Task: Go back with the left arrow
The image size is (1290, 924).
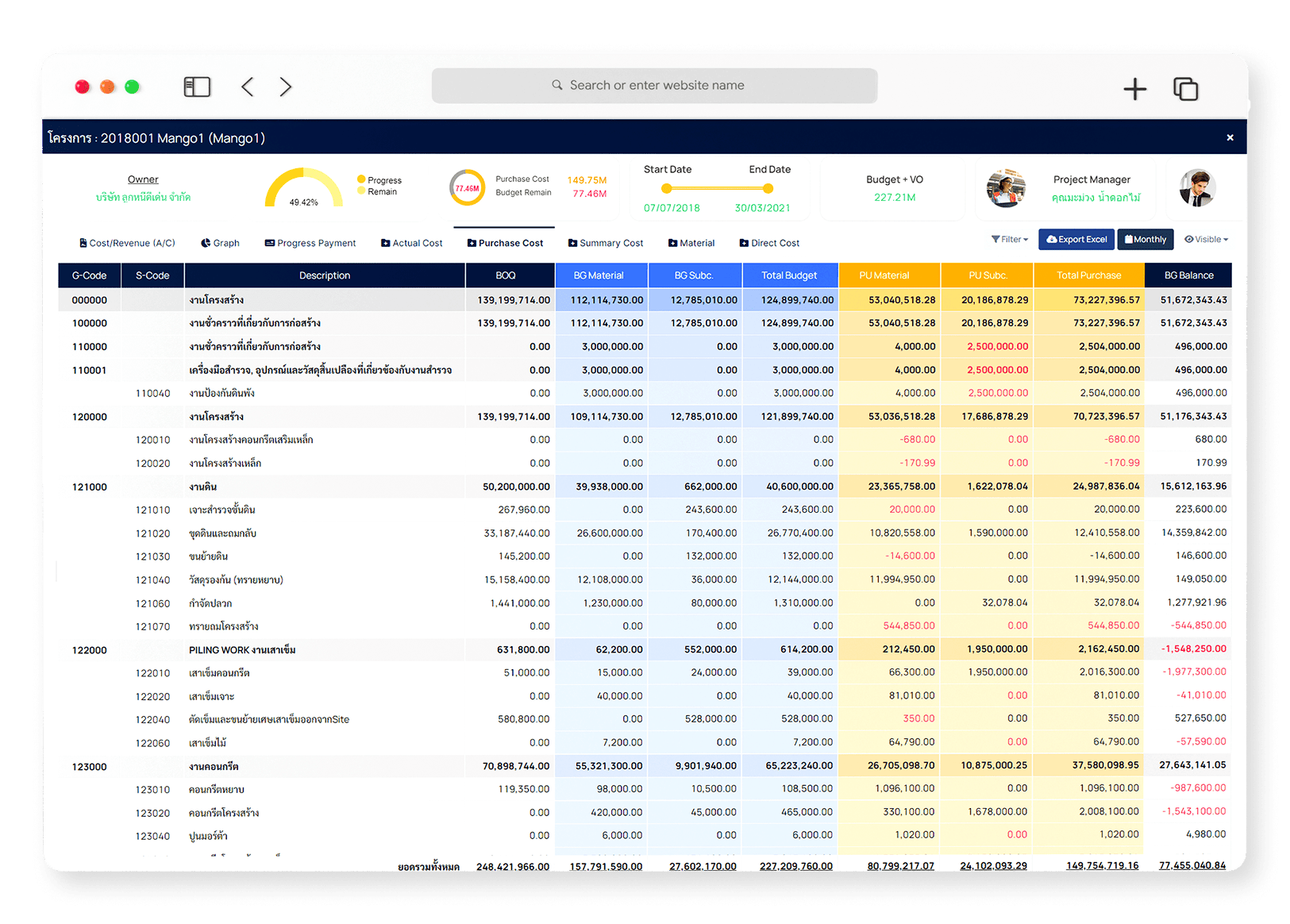Action: 248,87
